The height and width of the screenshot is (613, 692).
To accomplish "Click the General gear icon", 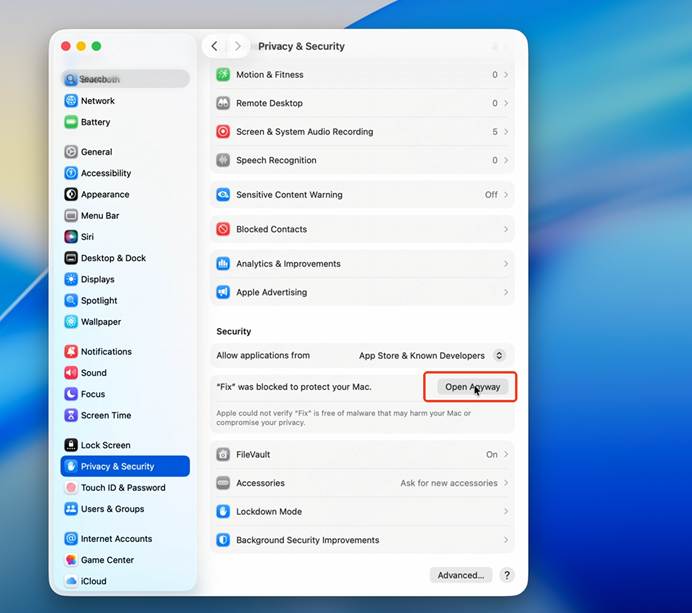I will coord(71,152).
